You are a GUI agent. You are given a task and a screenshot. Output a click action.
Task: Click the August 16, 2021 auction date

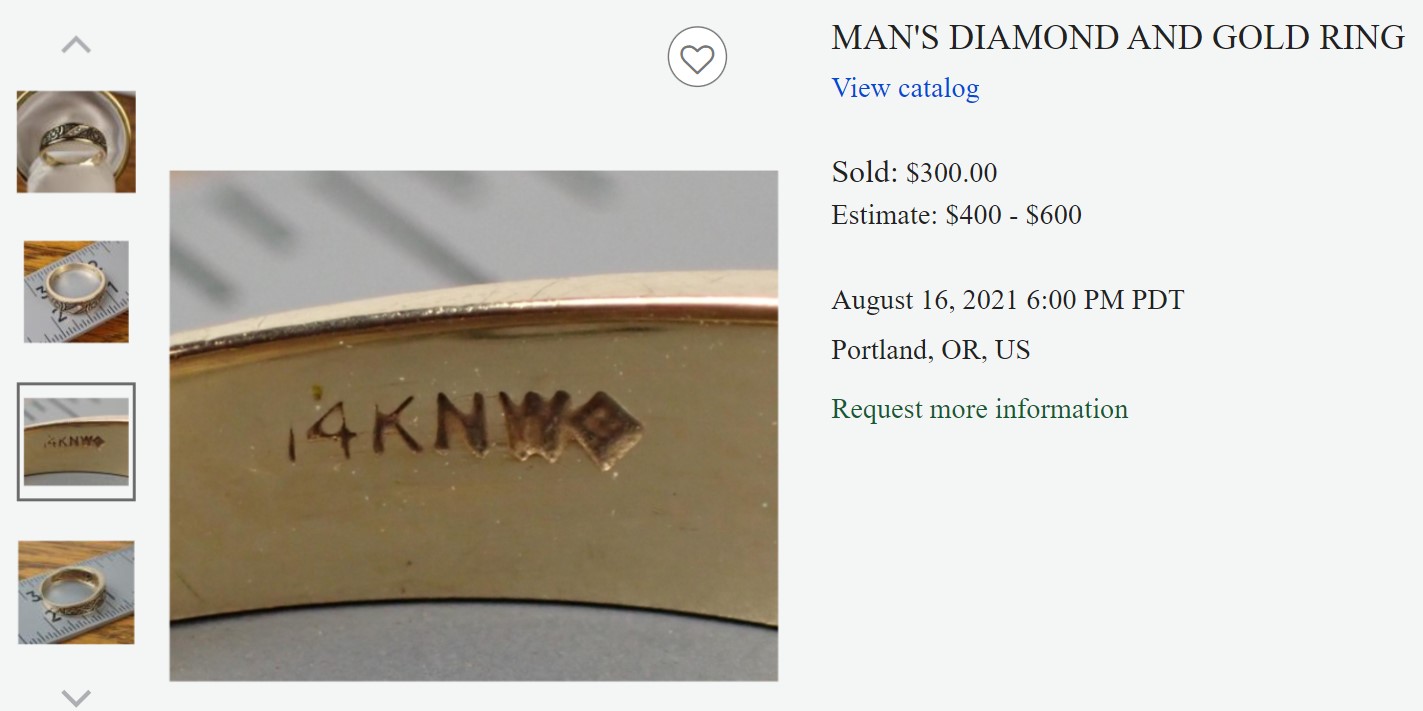1007,300
